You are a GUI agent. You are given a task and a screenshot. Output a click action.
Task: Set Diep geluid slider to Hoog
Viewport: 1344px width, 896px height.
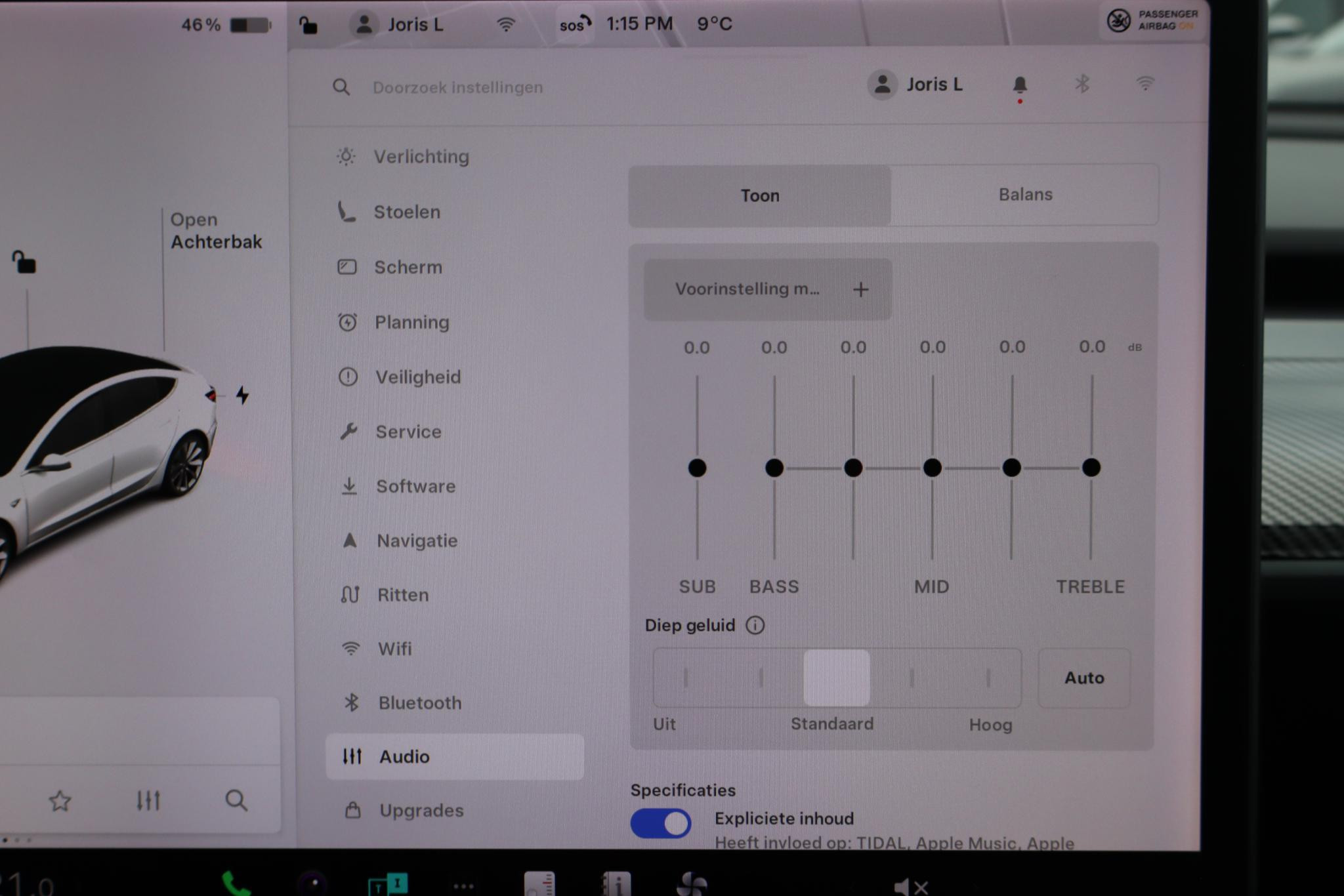990,678
